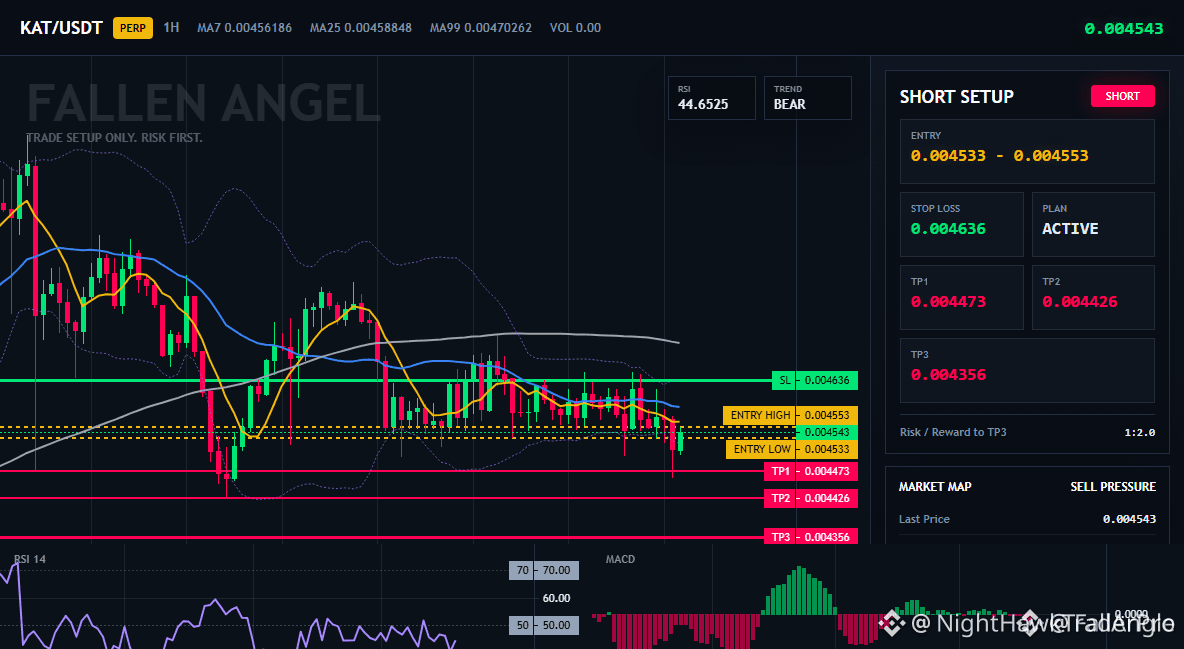Click the TRADE SETUP ONLY. RISK FIRST. text

[114, 138]
